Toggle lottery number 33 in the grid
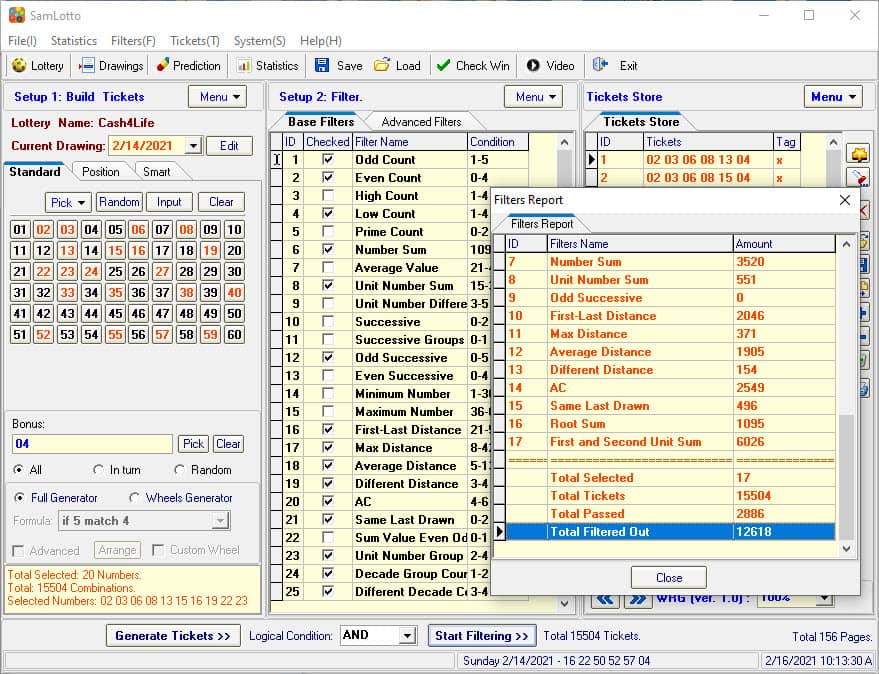 (x=67, y=292)
